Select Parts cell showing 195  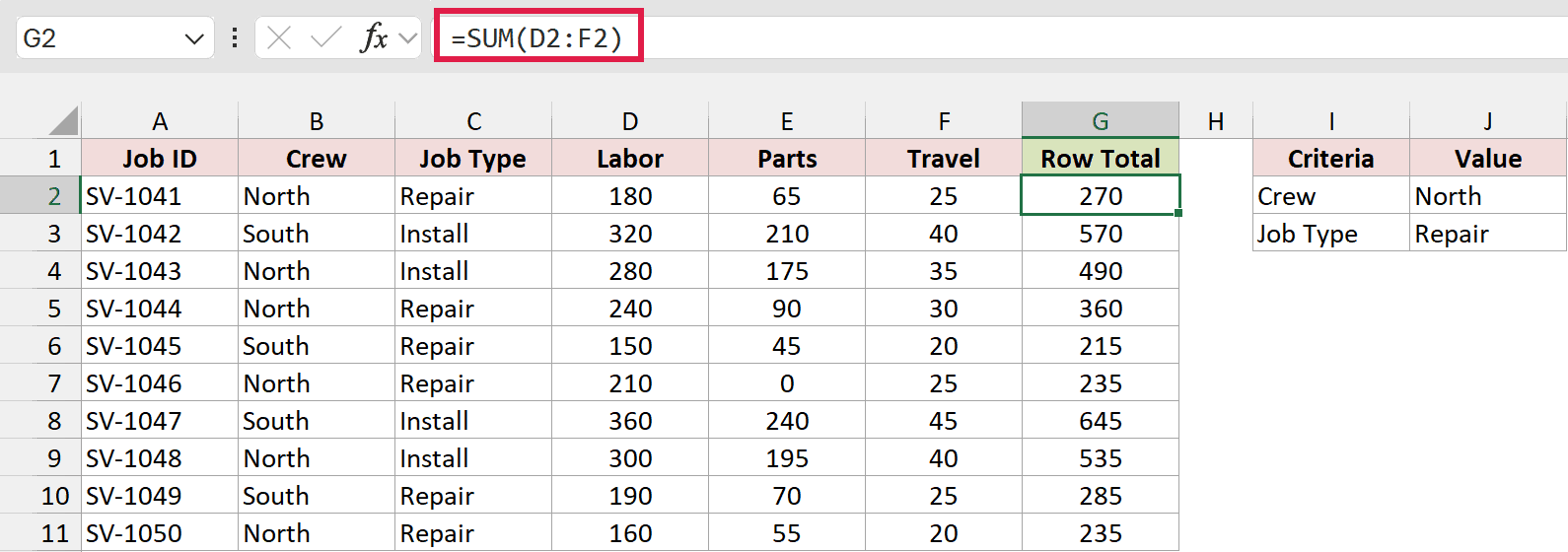click(787, 457)
